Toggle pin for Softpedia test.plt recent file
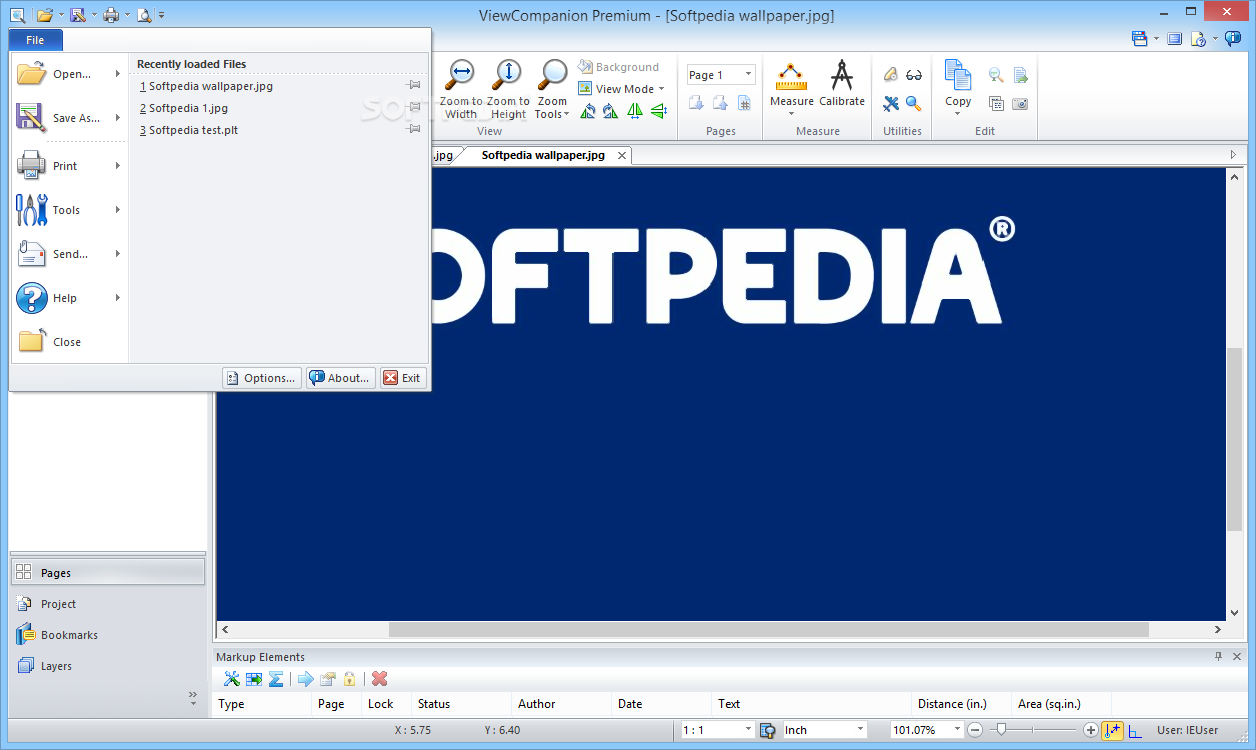 [x=413, y=130]
